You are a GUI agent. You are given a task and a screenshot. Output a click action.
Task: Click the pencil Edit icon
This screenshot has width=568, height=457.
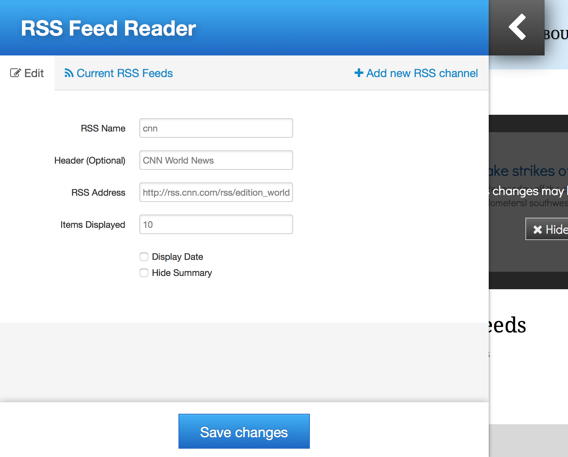15,73
